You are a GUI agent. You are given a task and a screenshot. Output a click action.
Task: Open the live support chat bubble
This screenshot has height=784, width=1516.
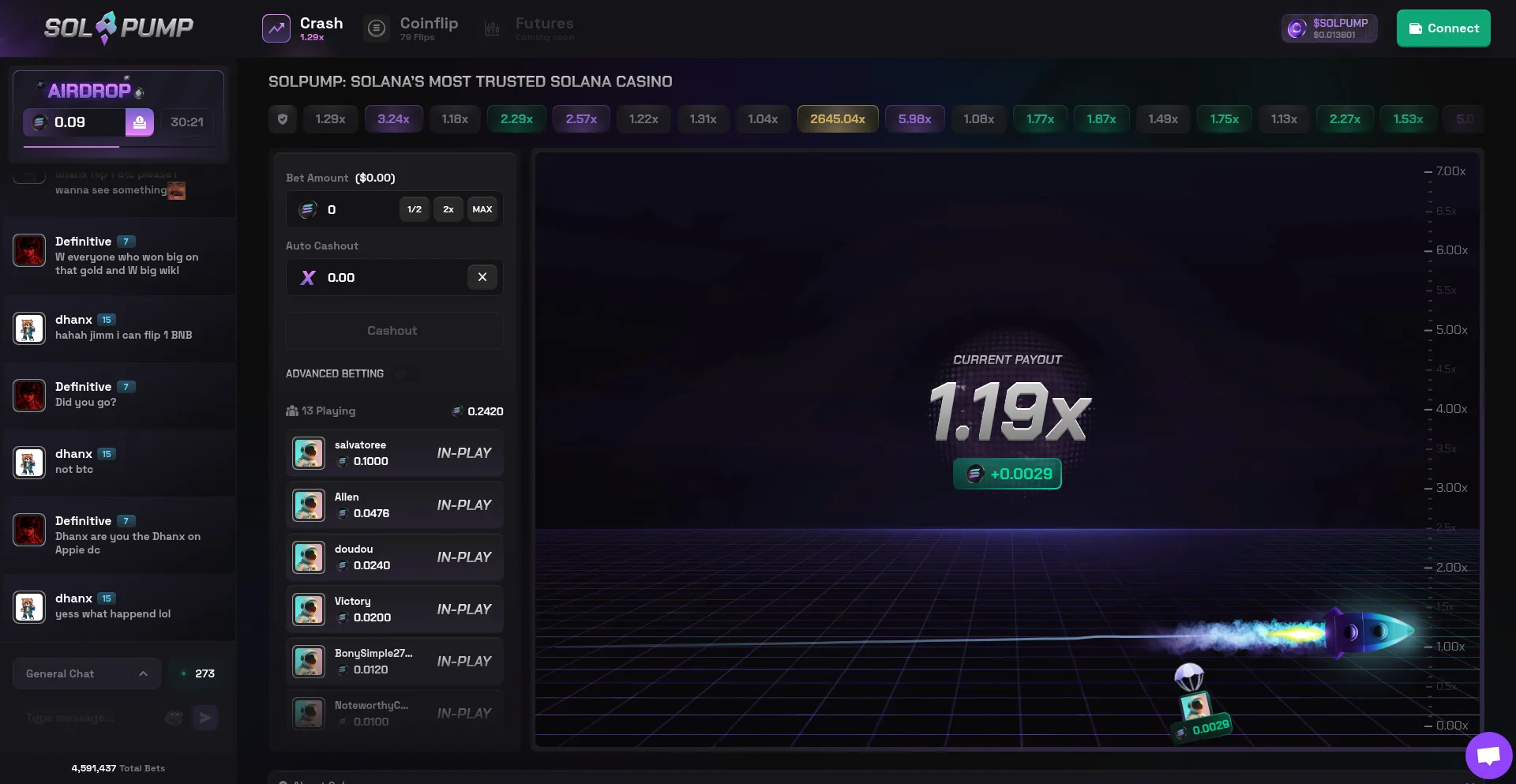click(1488, 756)
